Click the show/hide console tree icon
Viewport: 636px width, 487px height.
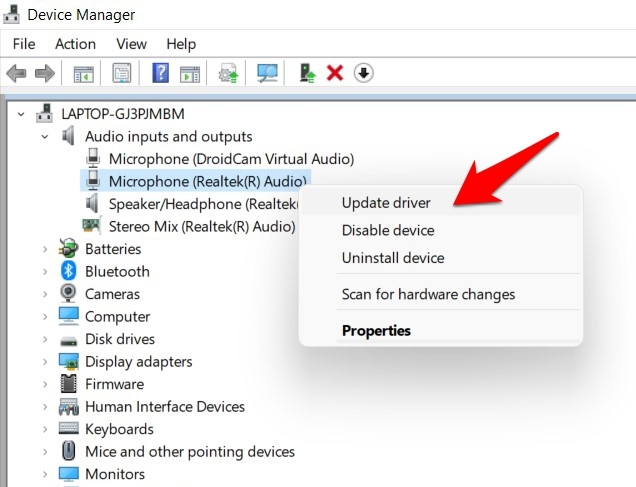(x=83, y=73)
